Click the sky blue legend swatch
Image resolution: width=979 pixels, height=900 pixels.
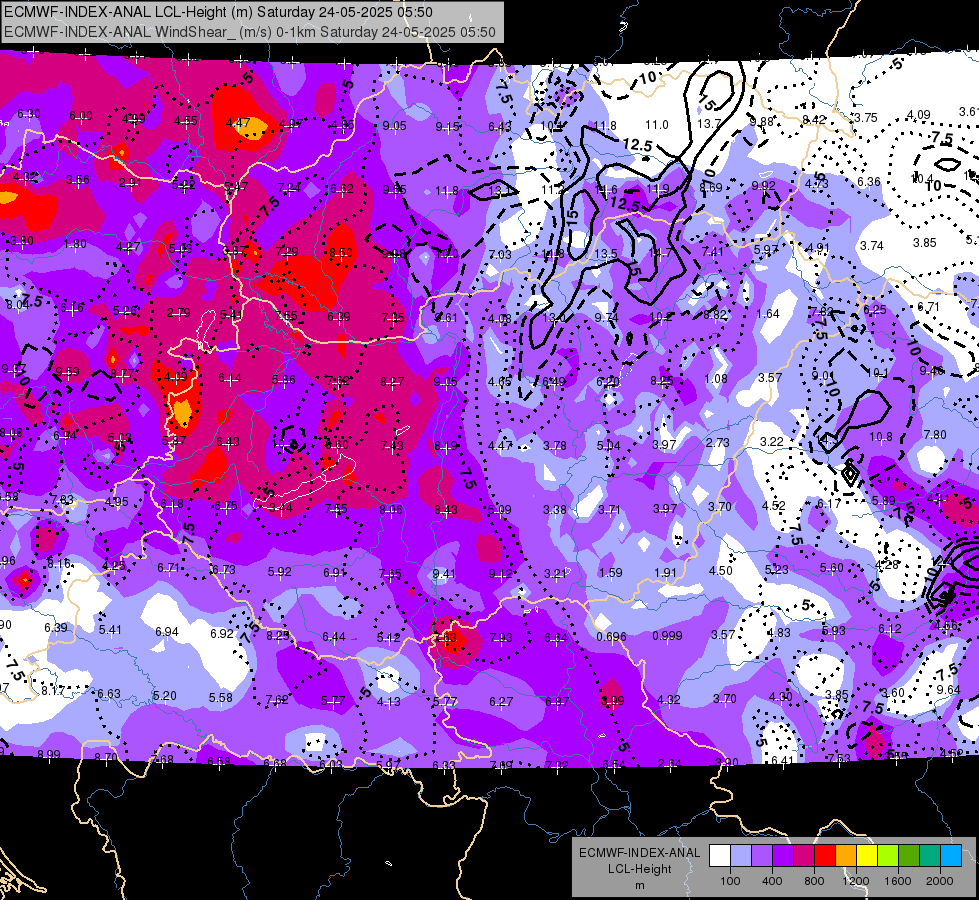click(951, 856)
